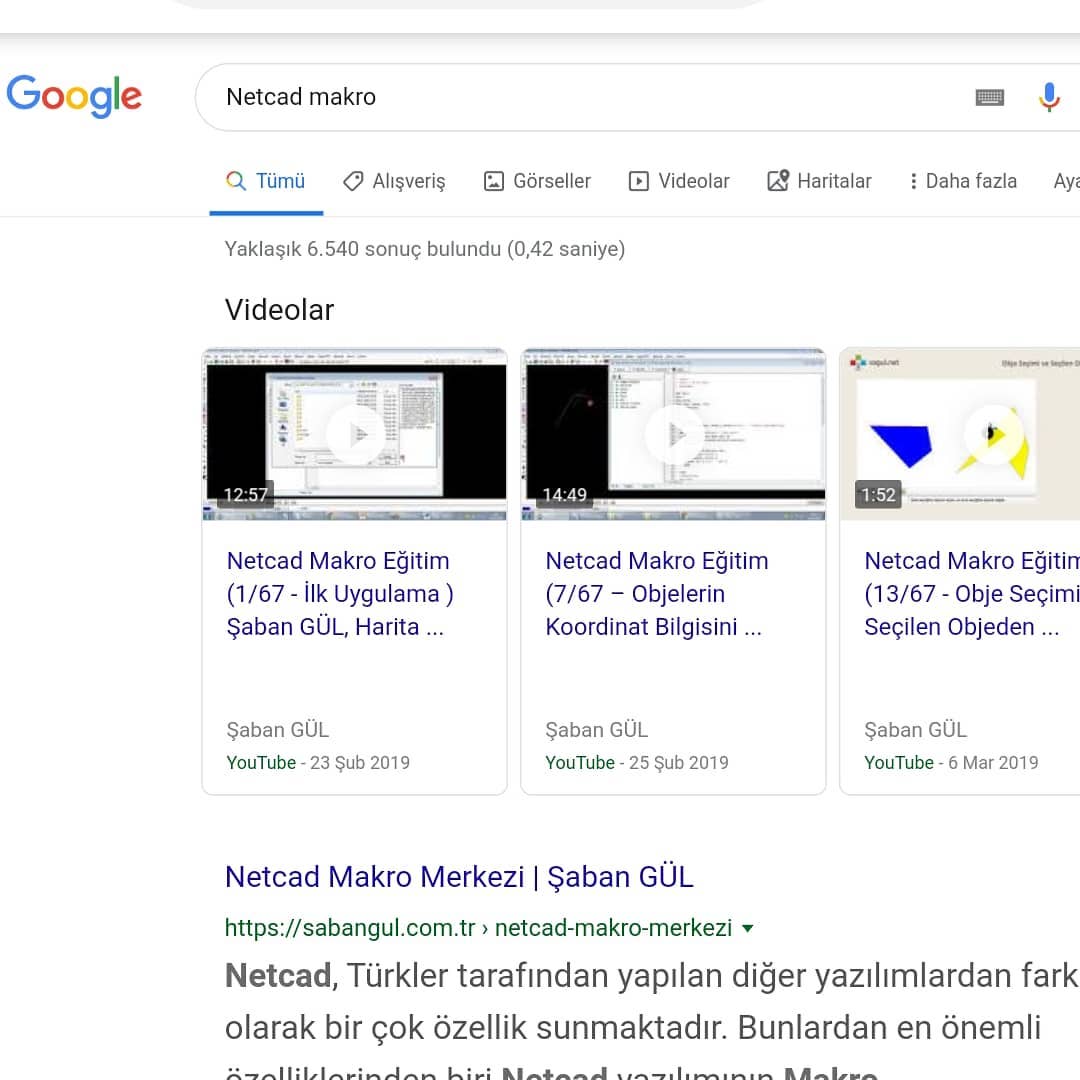Click the Alışveriş shopping tag icon
This screenshot has width=1080, height=1080.
(x=353, y=181)
